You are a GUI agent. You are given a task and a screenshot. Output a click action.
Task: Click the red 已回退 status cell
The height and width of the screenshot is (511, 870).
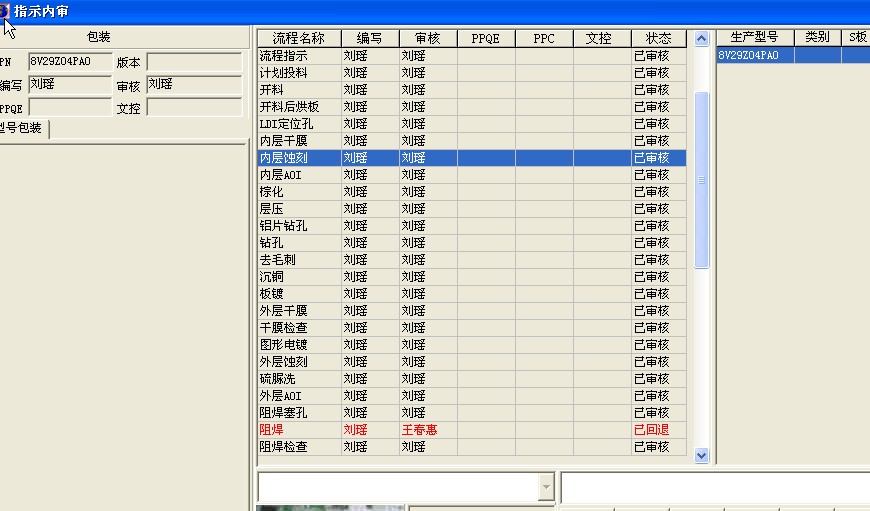[x=659, y=430]
